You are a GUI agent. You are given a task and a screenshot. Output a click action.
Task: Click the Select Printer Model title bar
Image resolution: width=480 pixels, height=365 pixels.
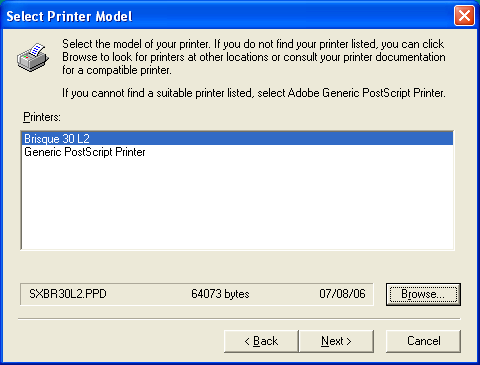click(227, 16)
